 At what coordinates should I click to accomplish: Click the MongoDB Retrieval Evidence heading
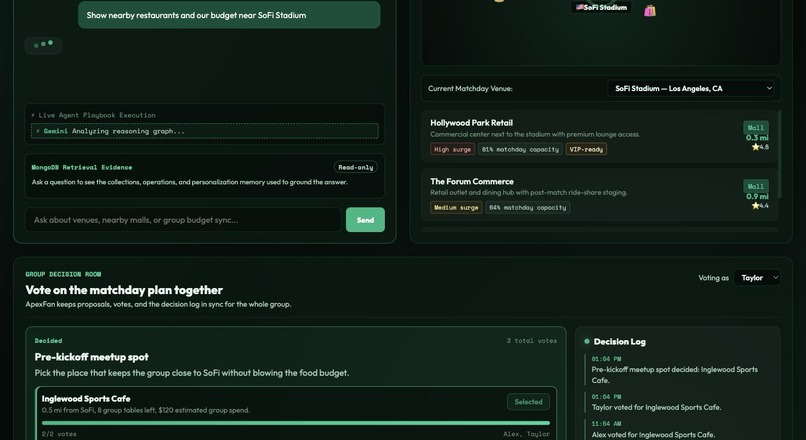pyautogui.click(x=82, y=167)
